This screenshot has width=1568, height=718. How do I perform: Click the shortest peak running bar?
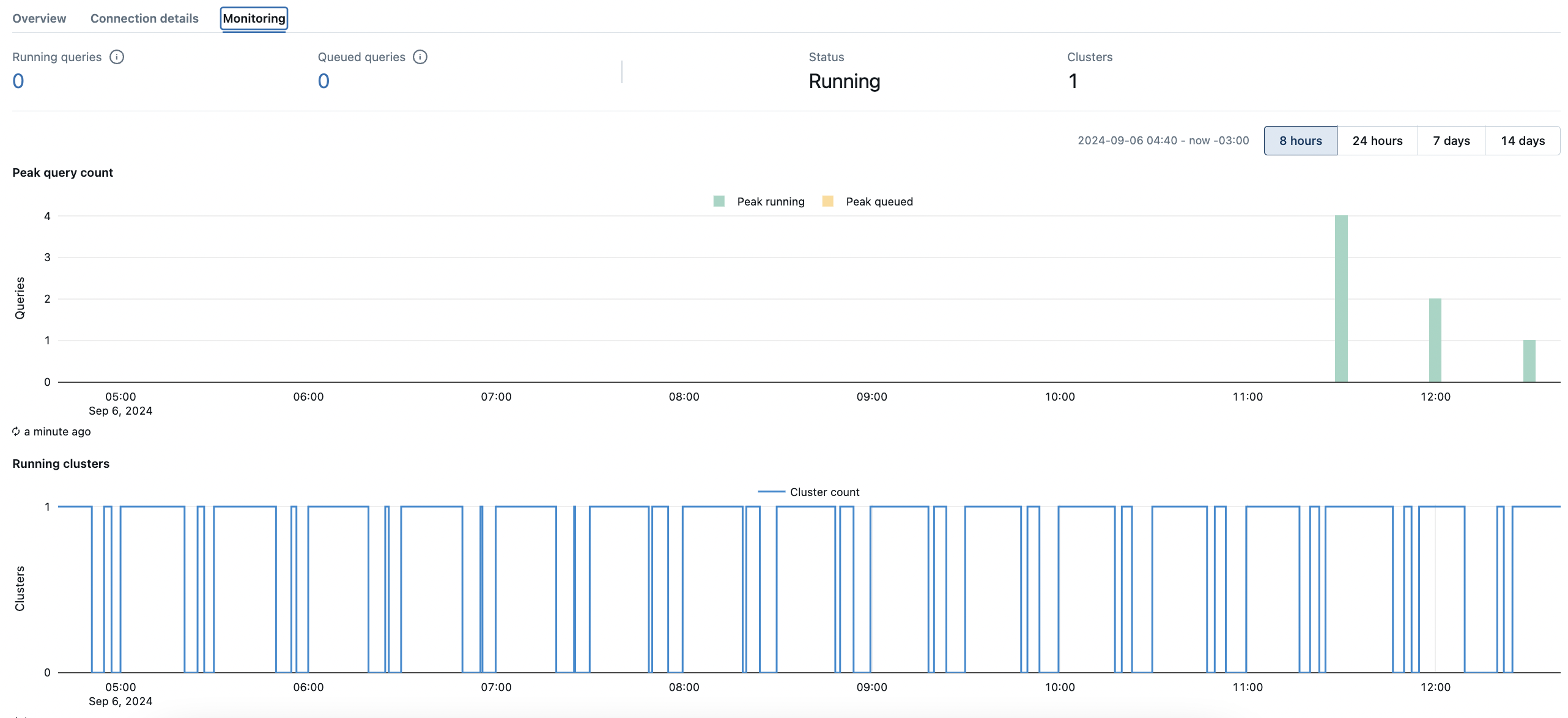click(1529, 361)
